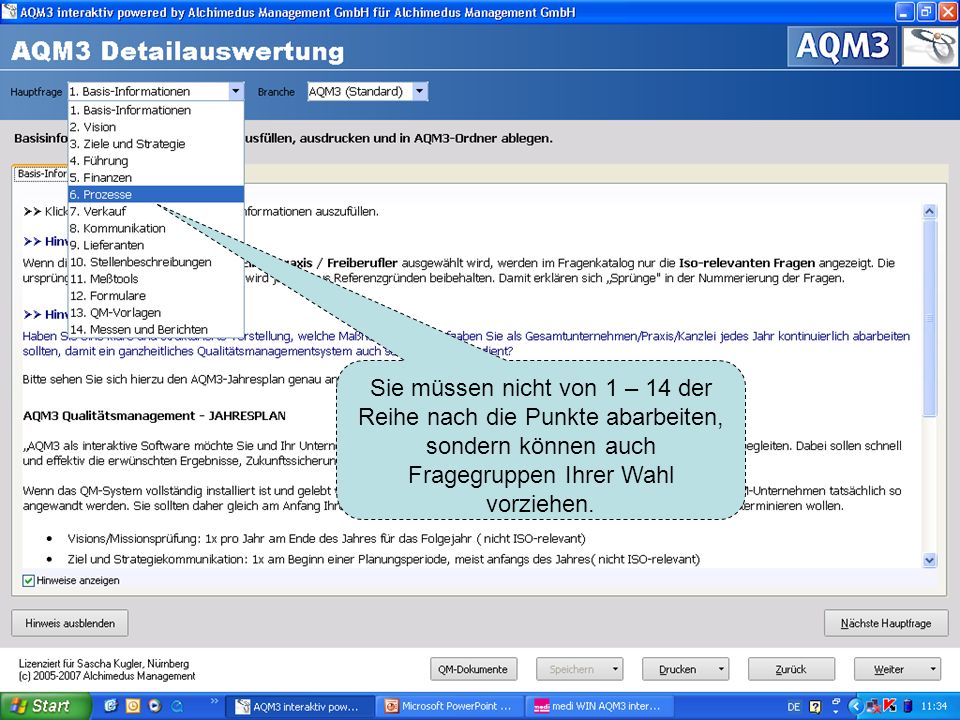Click the DE language indicator
This screenshot has height=720, width=960.
tap(794, 707)
